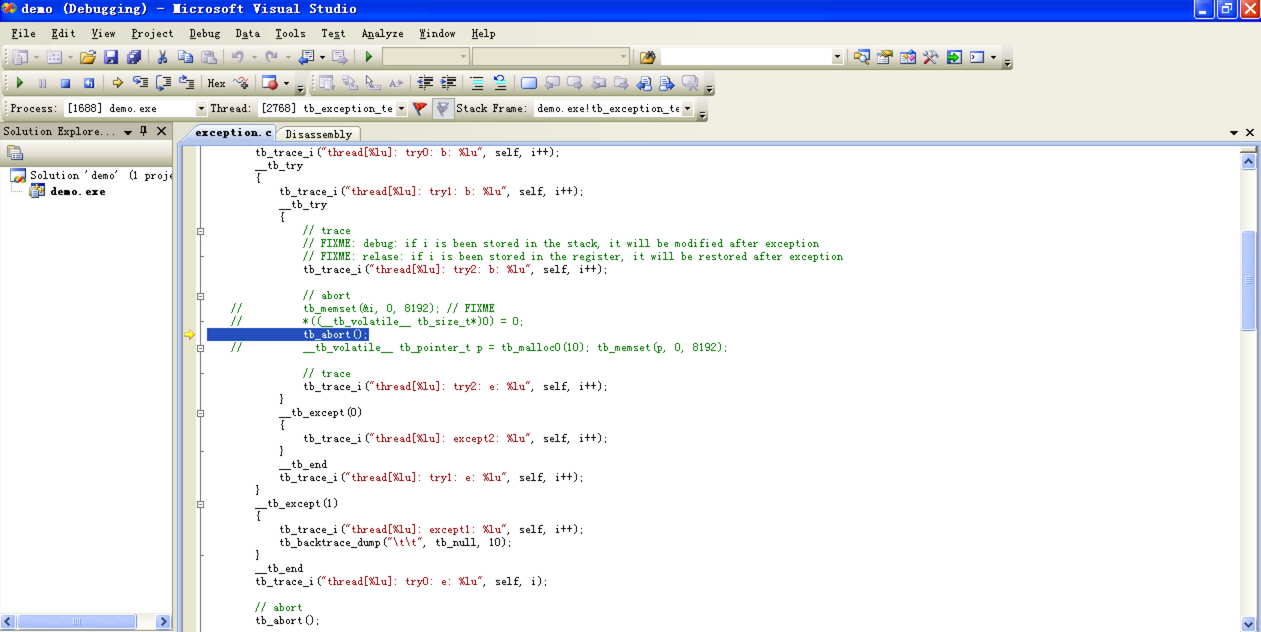The width and height of the screenshot is (1261, 632).
Task: Continue debugging with the green play icon
Action: 19,83
